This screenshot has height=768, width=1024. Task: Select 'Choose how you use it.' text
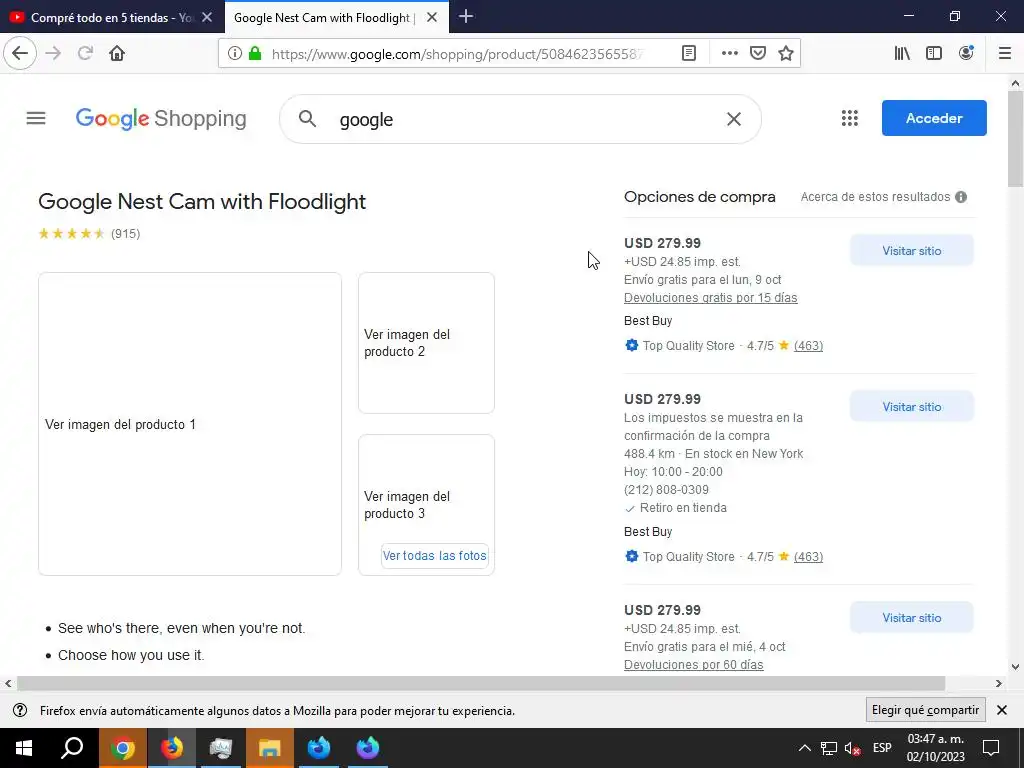[131, 655]
